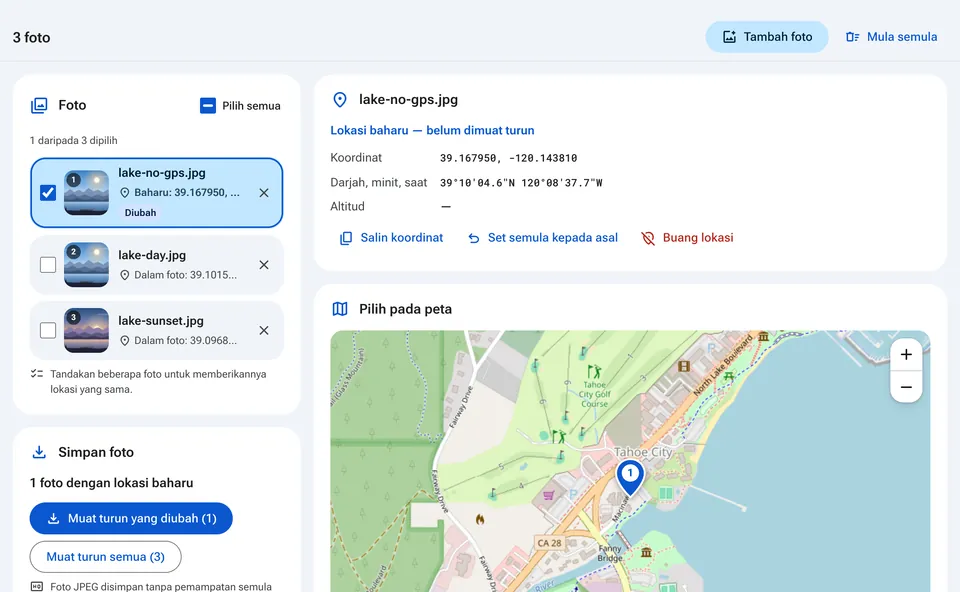The width and height of the screenshot is (960, 592).
Task: Click the "1 daripada 3 dipilih" text
Action: (x=73, y=141)
